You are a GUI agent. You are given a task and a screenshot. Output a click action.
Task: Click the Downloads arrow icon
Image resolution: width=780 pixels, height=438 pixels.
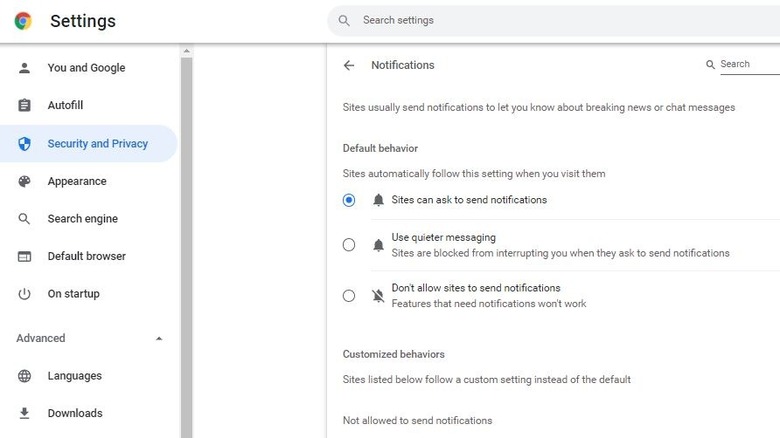click(x=25, y=413)
